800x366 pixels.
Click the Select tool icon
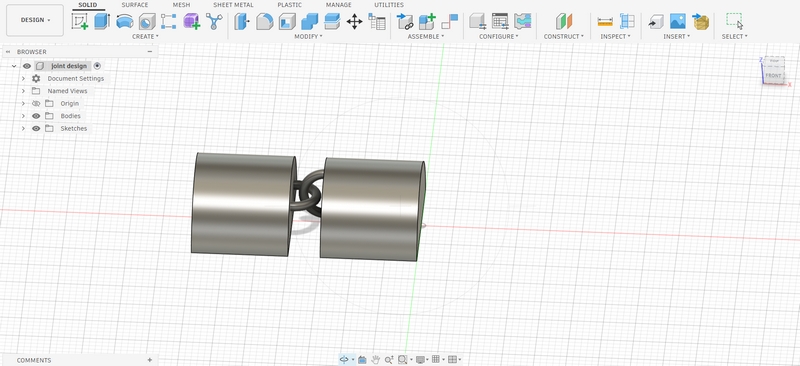(x=735, y=21)
